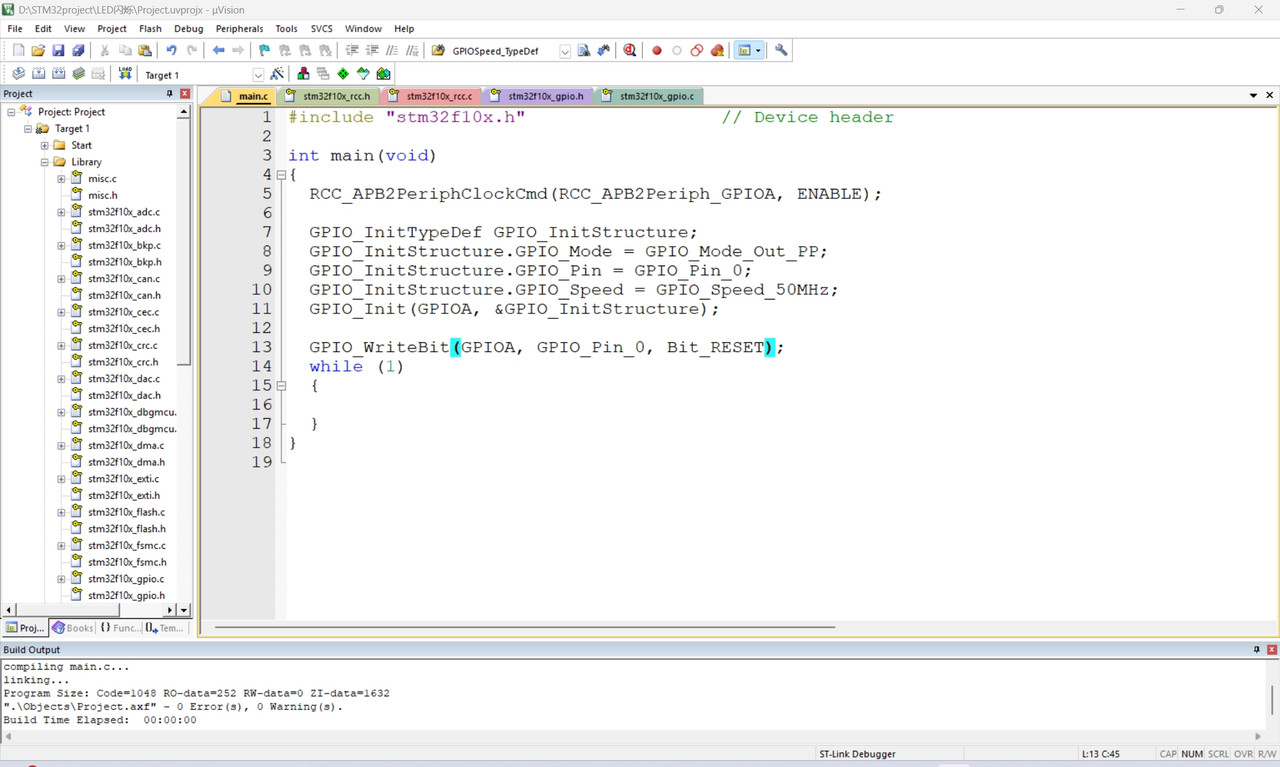Image resolution: width=1280 pixels, height=767 pixels.
Task: Open the editor tab list dropdown arrow
Action: [x=1253, y=96]
